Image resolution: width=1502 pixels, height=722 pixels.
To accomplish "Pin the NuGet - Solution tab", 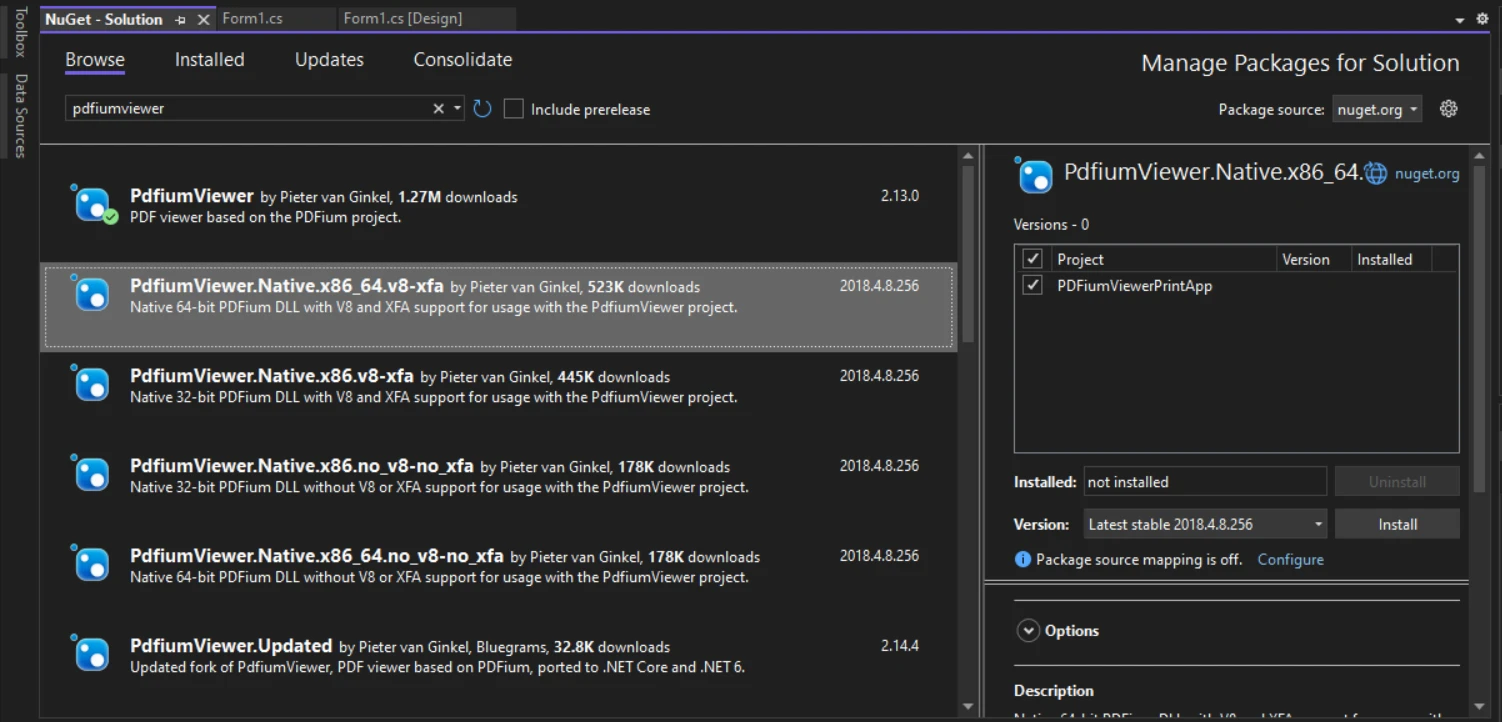I will coord(180,20).
